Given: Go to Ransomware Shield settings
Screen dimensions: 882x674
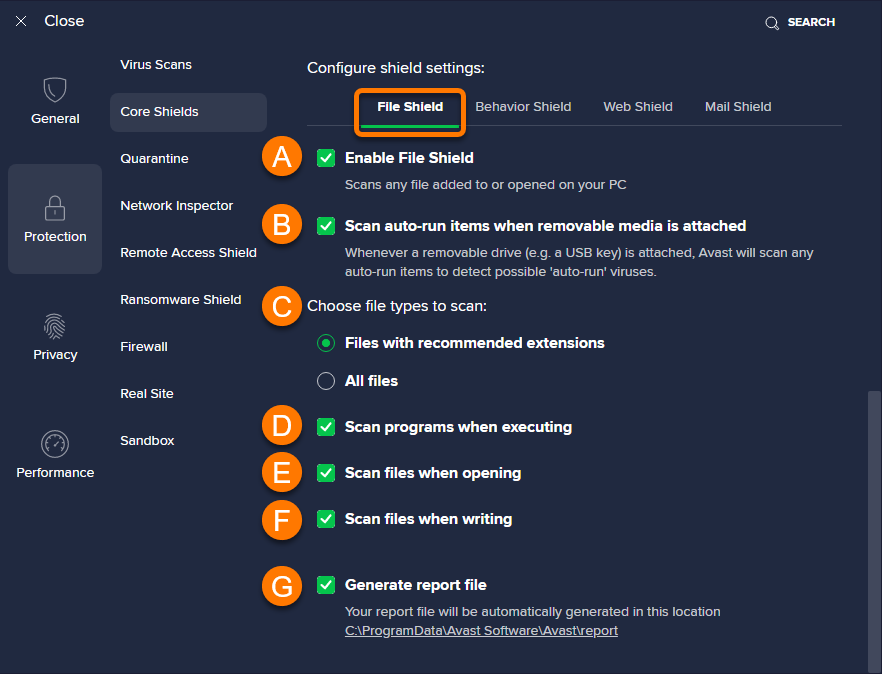Looking at the screenshot, I should pyautogui.click(x=181, y=300).
